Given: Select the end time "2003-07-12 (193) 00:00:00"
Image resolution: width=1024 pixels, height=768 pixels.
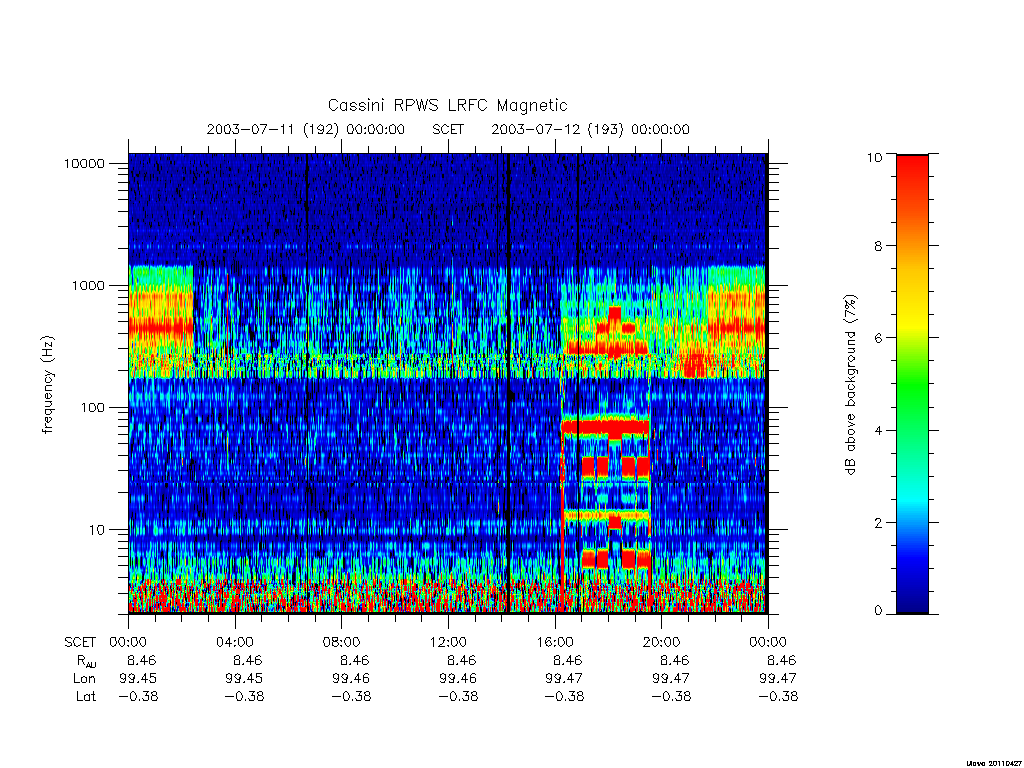Looking at the screenshot, I should click(590, 129).
